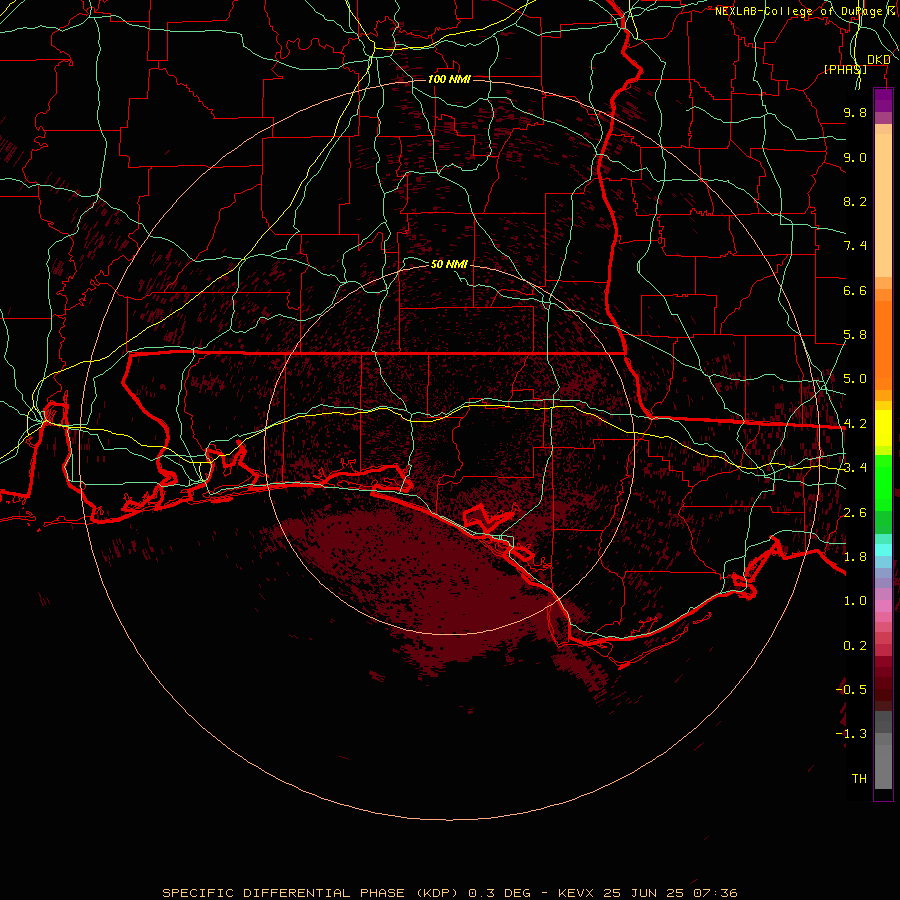Click the 9.0 scale value
This screenshot has width=900, height=900.
click(855, 157)
